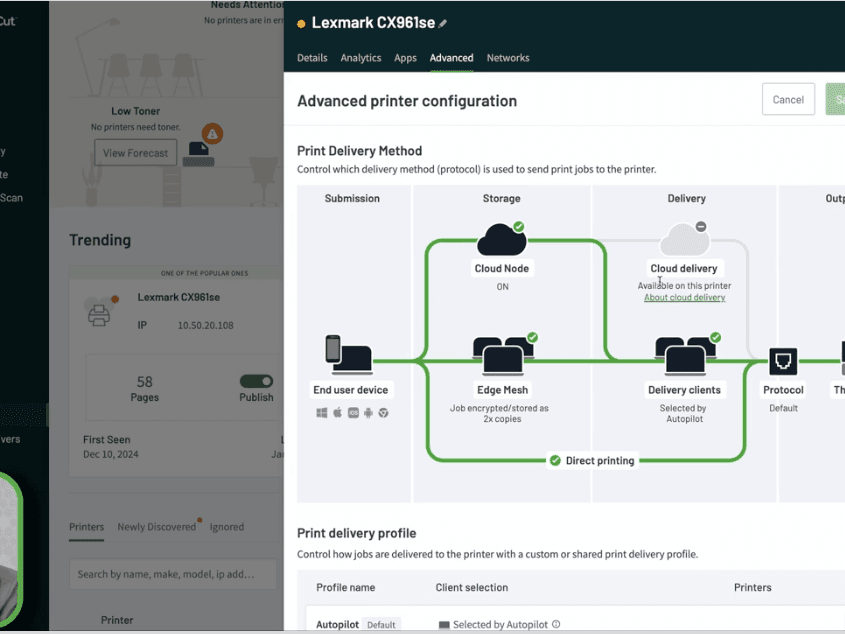Click the Printer column header in background list
The image size is (845, 634).
(116, 620)
